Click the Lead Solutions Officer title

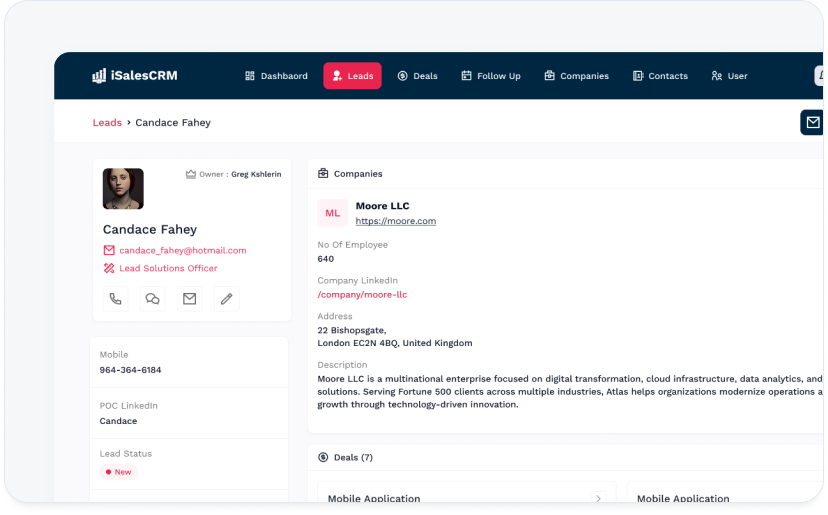168,268
